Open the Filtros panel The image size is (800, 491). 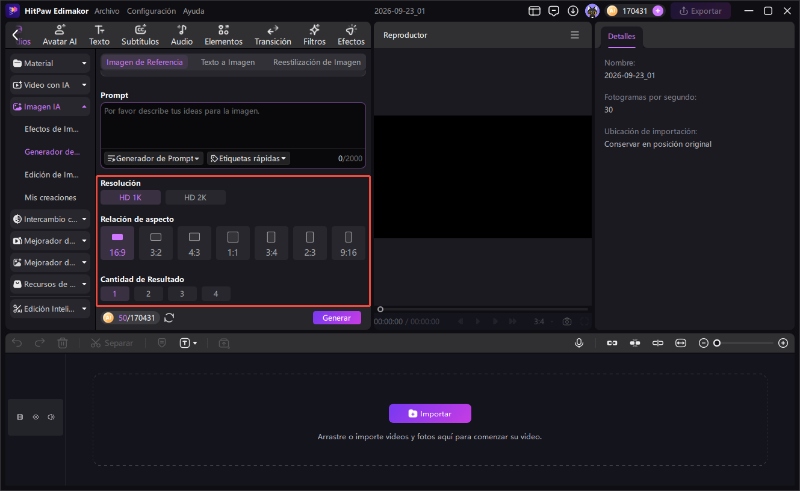(x=314, y=35)
